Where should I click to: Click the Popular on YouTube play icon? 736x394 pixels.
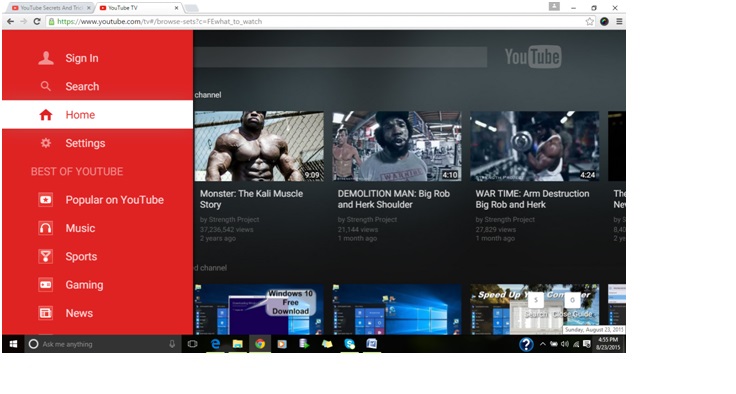click(x=46, y=200)
